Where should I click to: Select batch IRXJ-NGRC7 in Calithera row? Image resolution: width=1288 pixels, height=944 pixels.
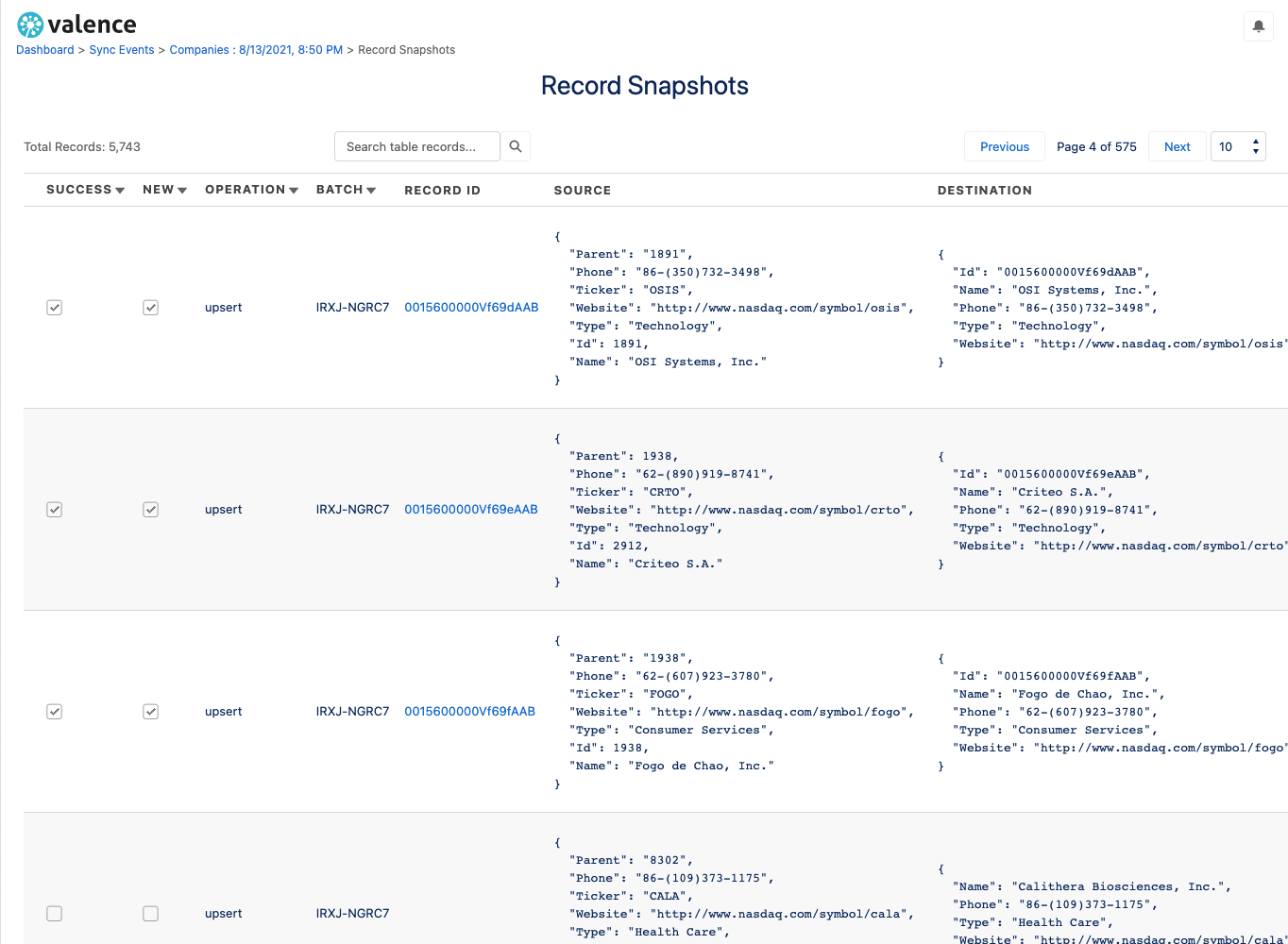(x=352, y=914)
